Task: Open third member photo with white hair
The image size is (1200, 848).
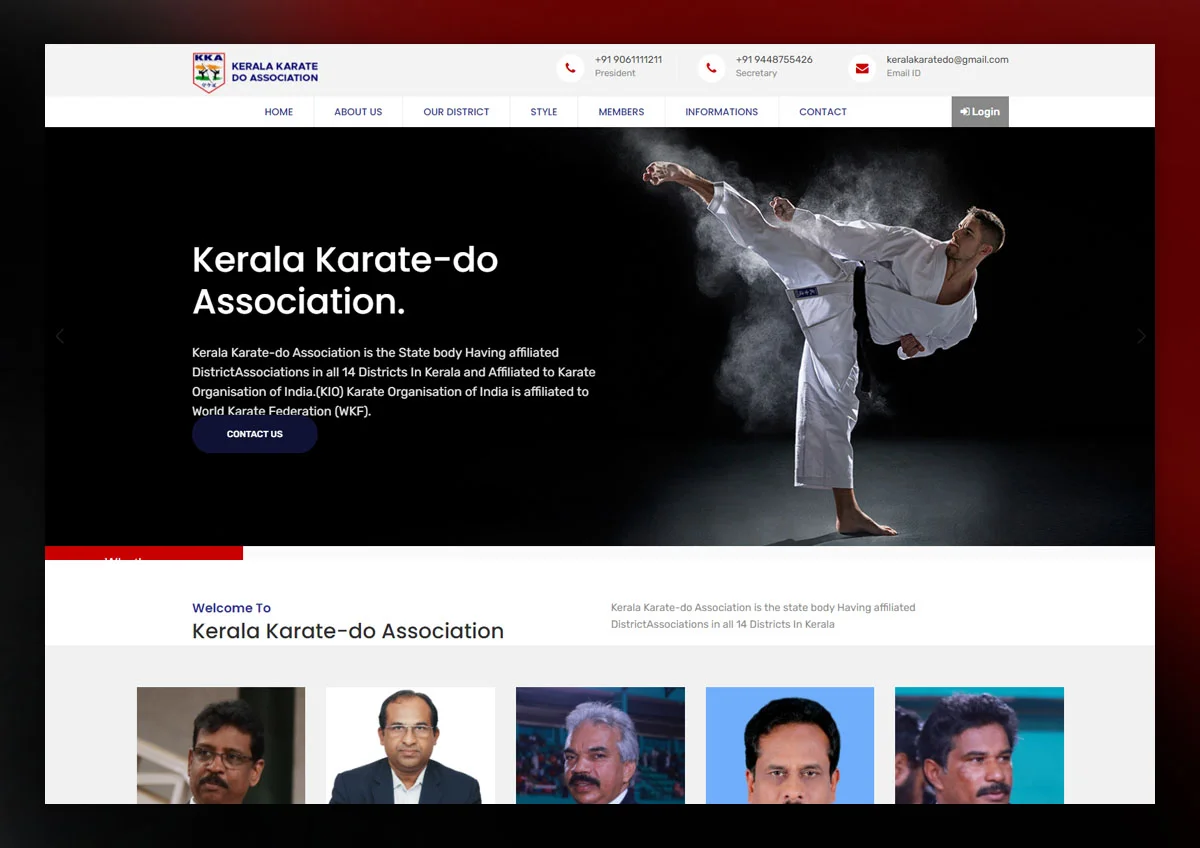Action: coord(600,745)
